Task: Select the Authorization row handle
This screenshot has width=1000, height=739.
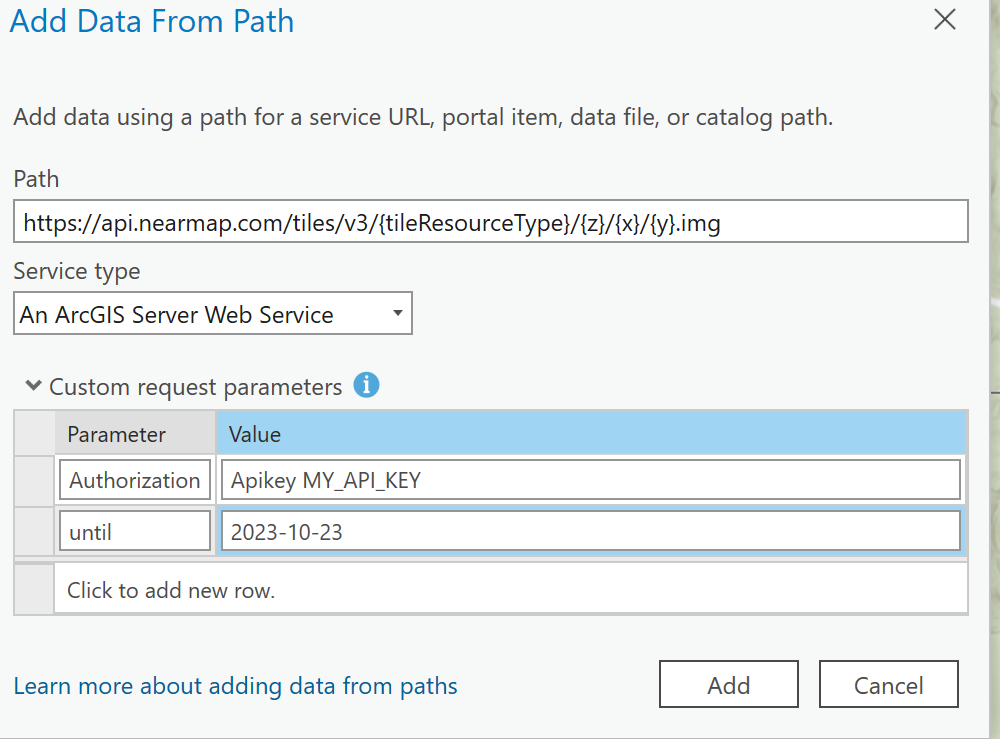Action: pos(33,480)
